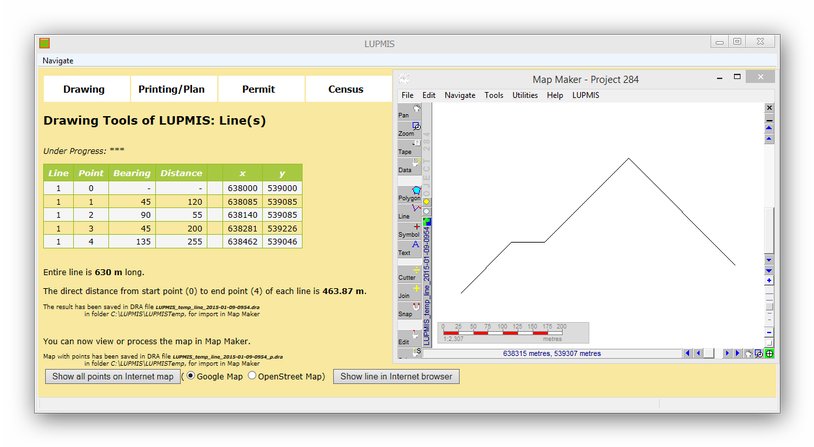
Task: Activate the Edit tool in Map Maker
Action: 409,337
